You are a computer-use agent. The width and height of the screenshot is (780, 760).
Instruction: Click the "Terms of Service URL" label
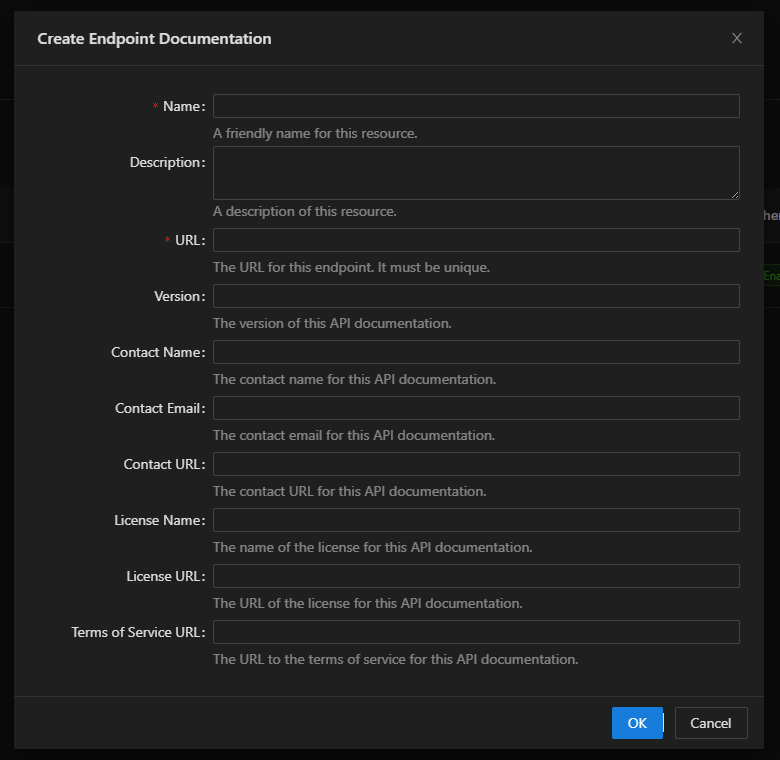click(x=137, y=632)
